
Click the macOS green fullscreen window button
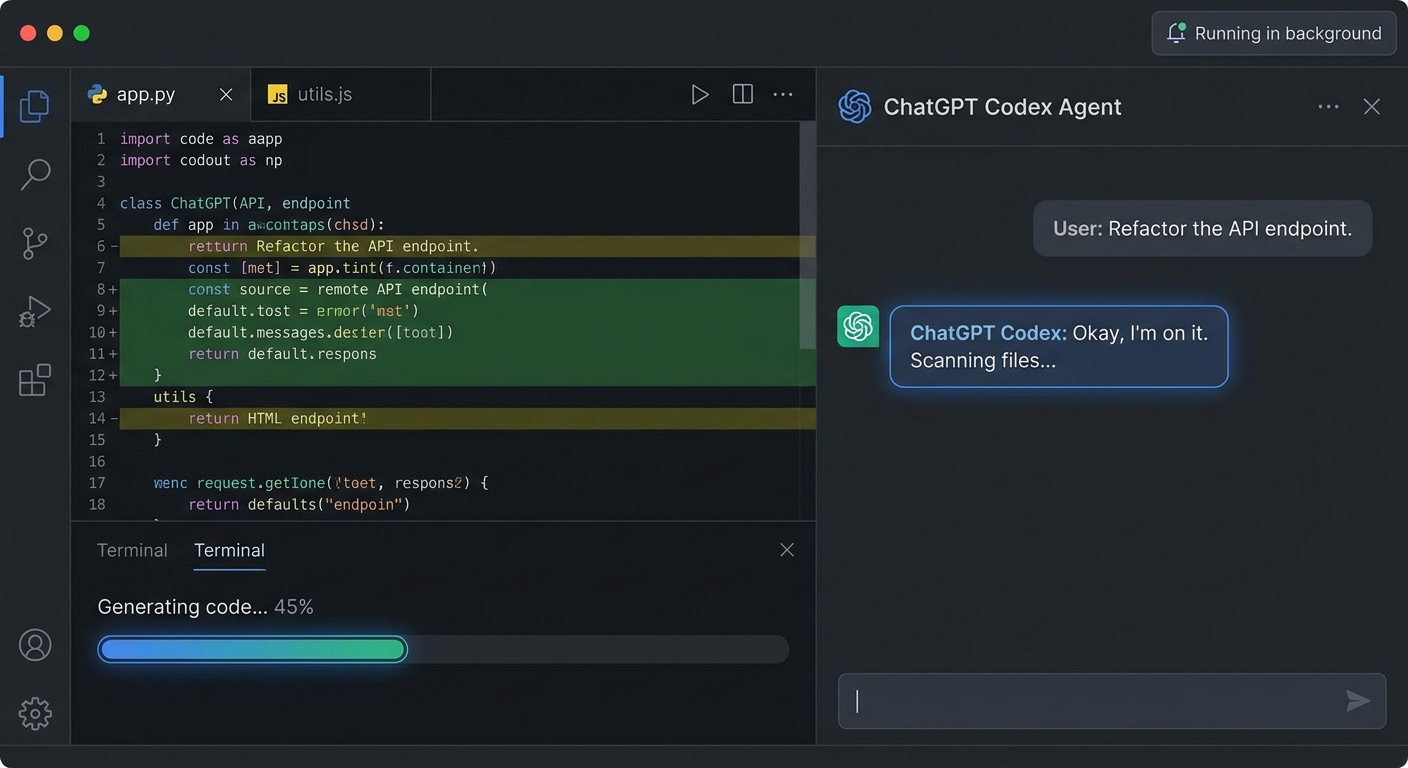pyautogui.click(x=82, y=33)
